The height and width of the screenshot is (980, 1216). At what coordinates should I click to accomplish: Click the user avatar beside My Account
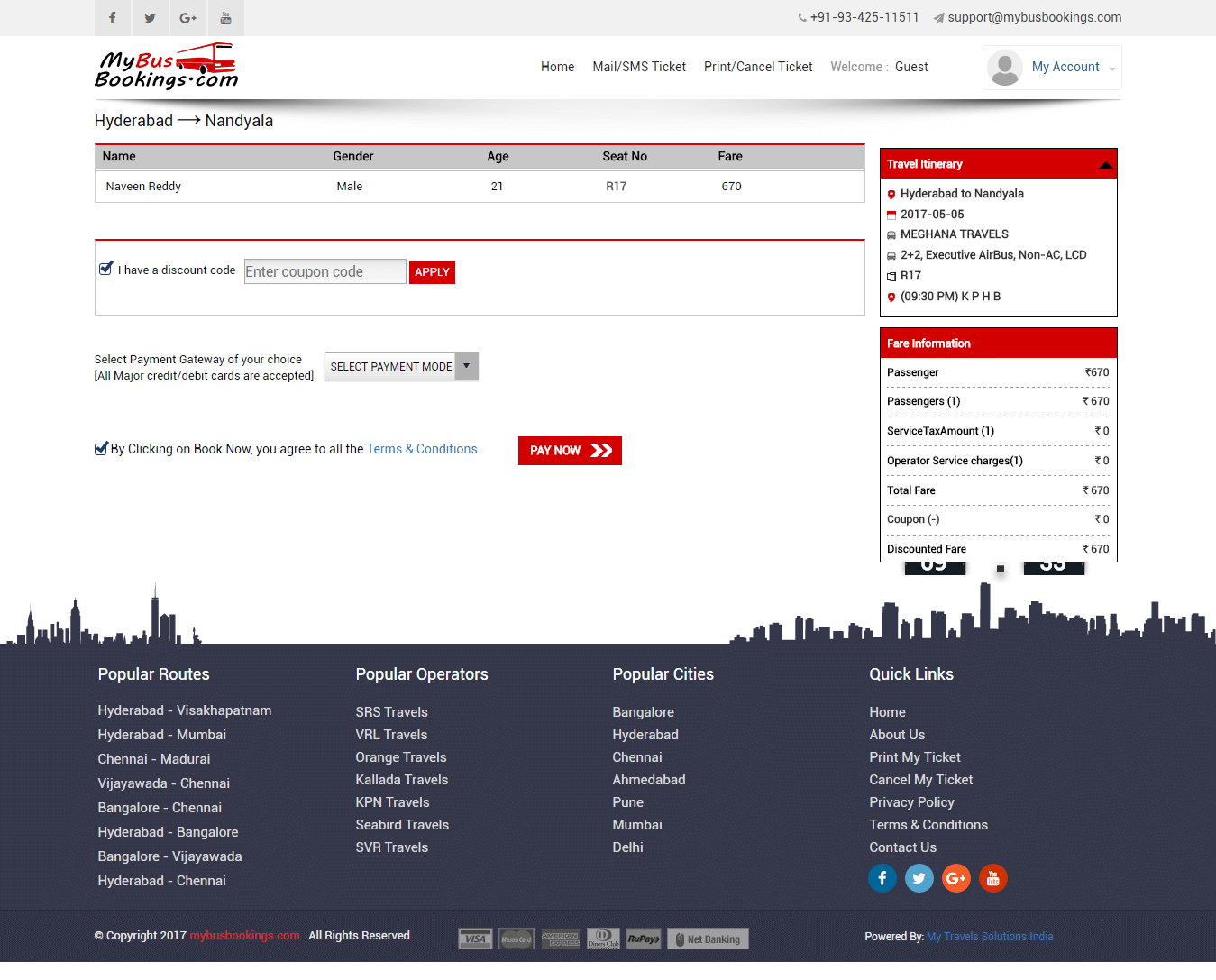pyautogui.click(x=1005, y=68)
